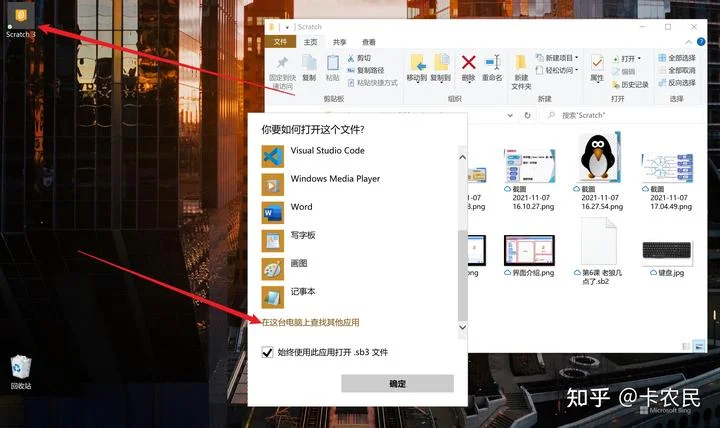The width and height of the screenshot is (720, 428).
Task: Select the 键盘.jpg keyboard image
Action: (667, 258)
